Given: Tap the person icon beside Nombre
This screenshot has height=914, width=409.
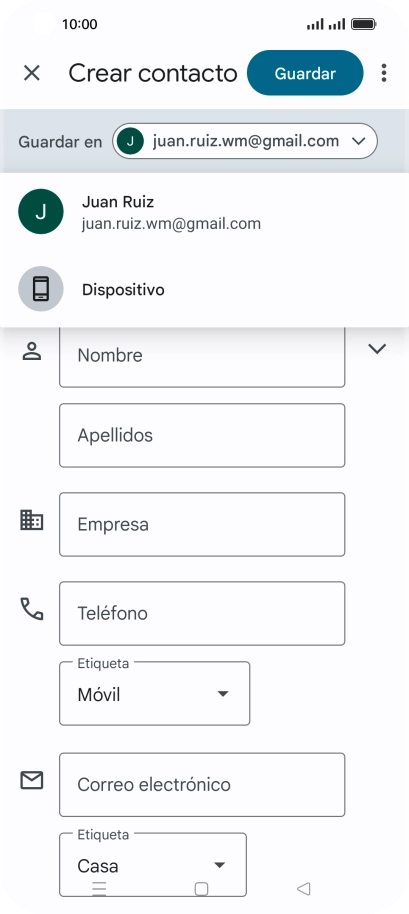Looking at the screenshot, I should click(x=31, y=351).
